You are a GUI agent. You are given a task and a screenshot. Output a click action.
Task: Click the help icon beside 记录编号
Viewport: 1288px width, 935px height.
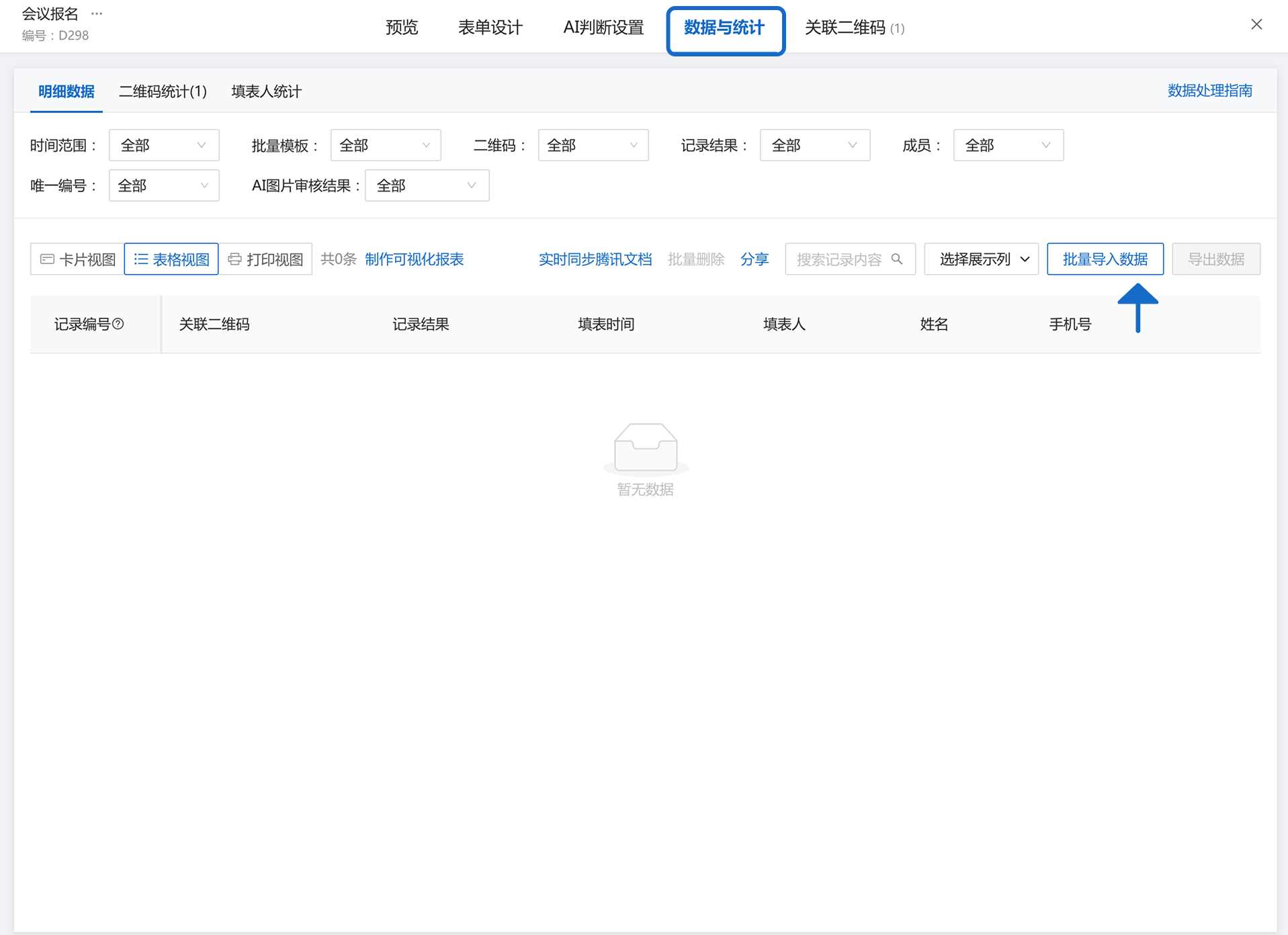[118, 324]
